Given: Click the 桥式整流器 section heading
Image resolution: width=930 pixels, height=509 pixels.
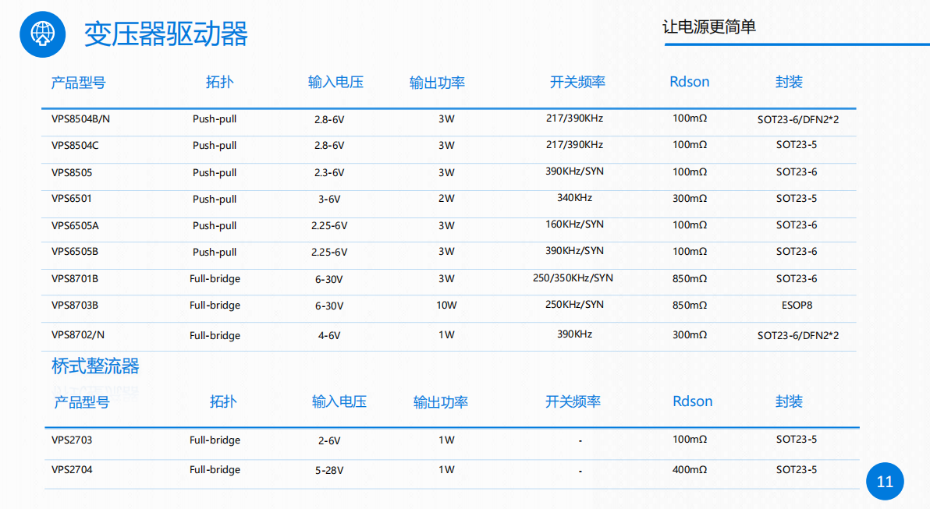Looking at the screenshot, I should coord(95,367).
